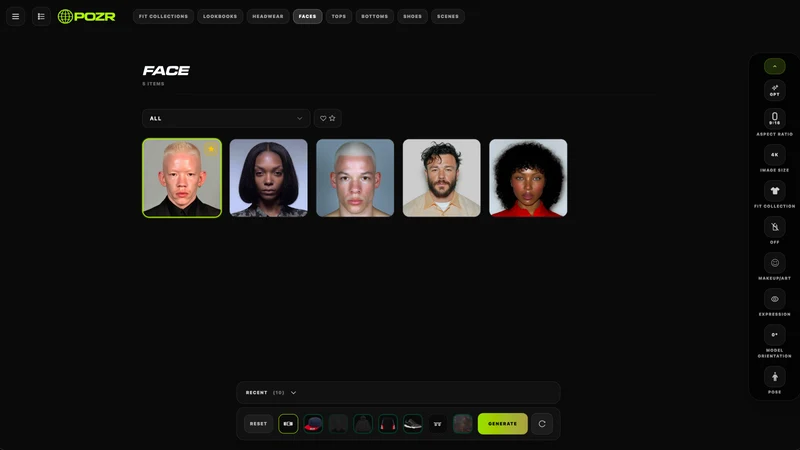This screenshot has height=450, width=800.
Task: Select the sneaker slot
Action: (x=413, y=424)
